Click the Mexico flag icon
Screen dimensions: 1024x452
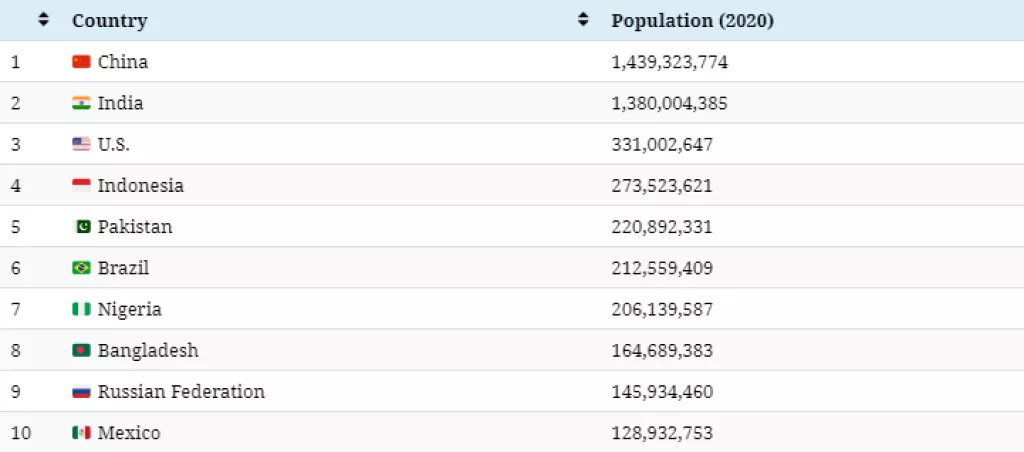pyautogui.click(x=81, y=433)
